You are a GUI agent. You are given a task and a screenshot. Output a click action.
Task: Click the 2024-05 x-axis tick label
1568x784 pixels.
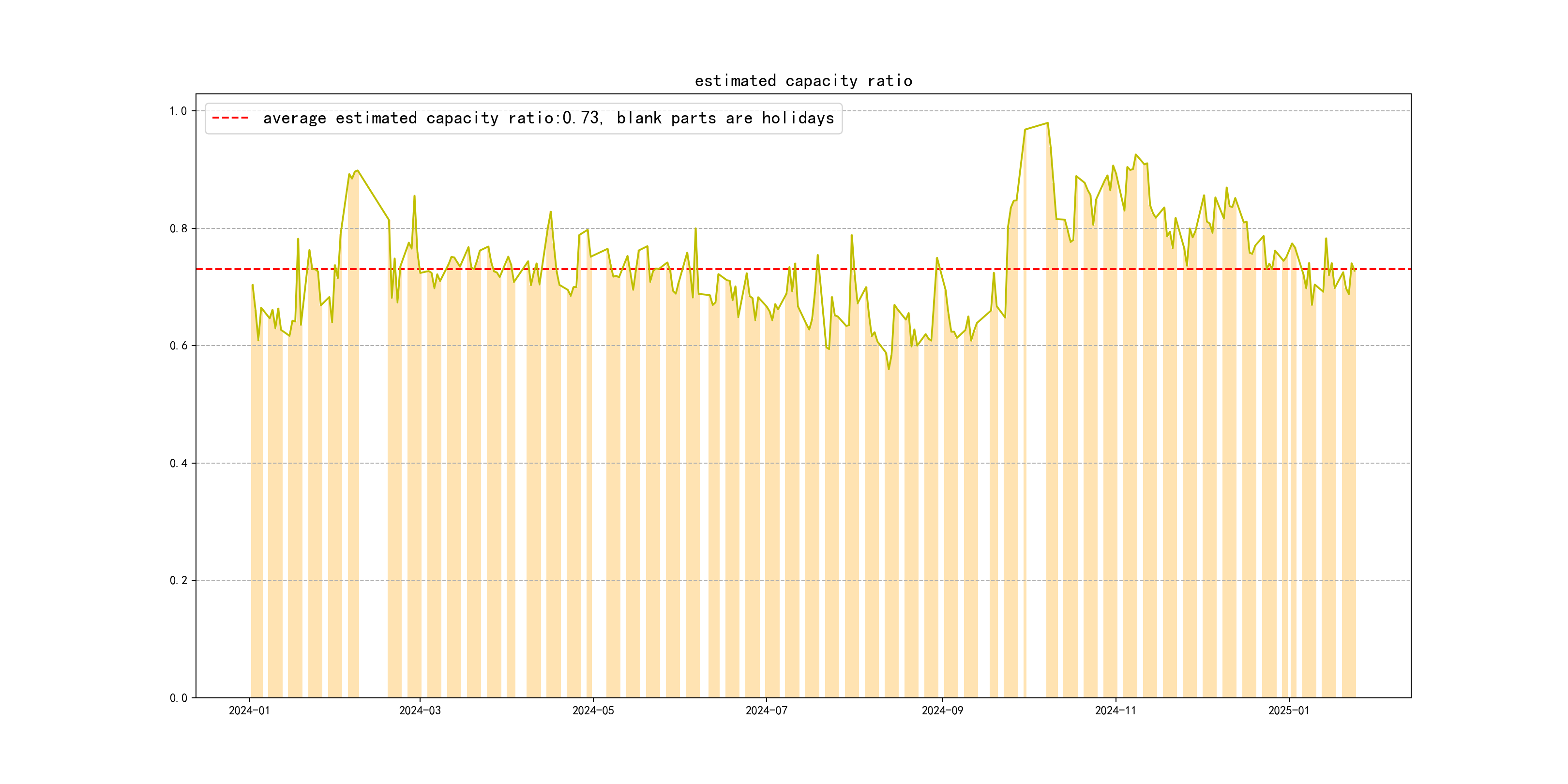(x=593, y=710)
